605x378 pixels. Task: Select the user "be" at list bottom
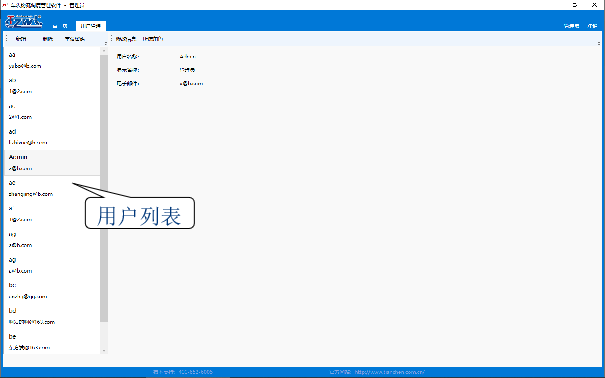(x=52, y=342)
